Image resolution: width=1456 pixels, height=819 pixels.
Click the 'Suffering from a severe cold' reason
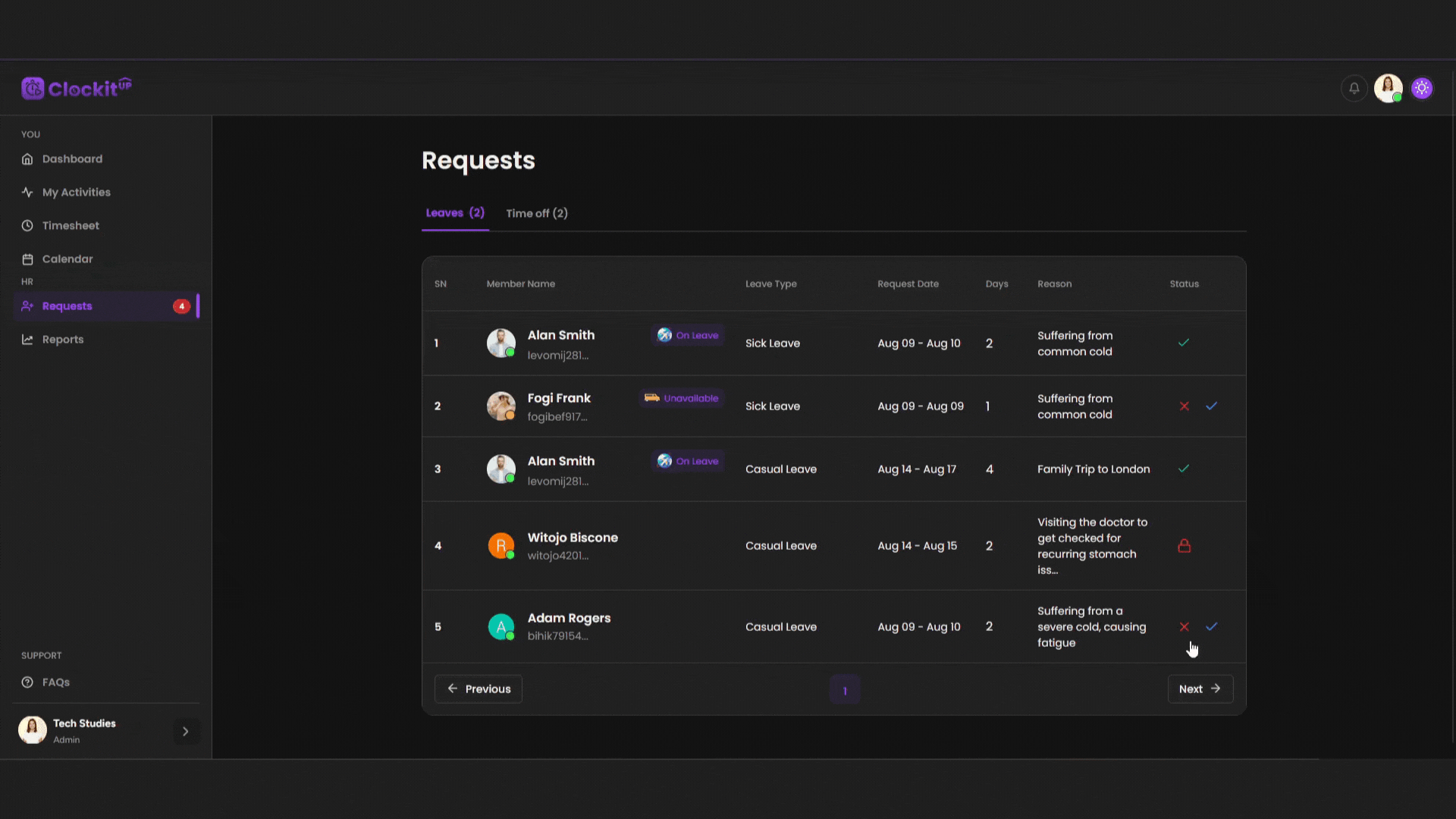[1091, 626]
